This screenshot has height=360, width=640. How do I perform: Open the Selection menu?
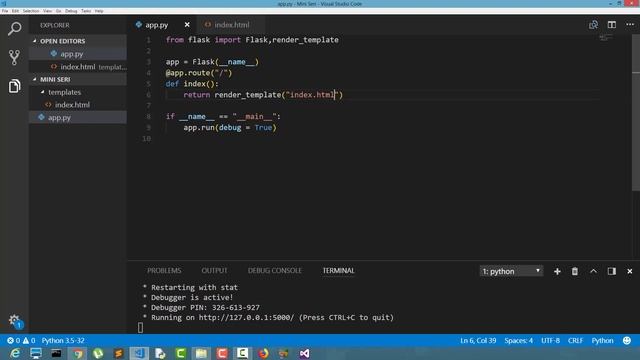tap(31, 11)
